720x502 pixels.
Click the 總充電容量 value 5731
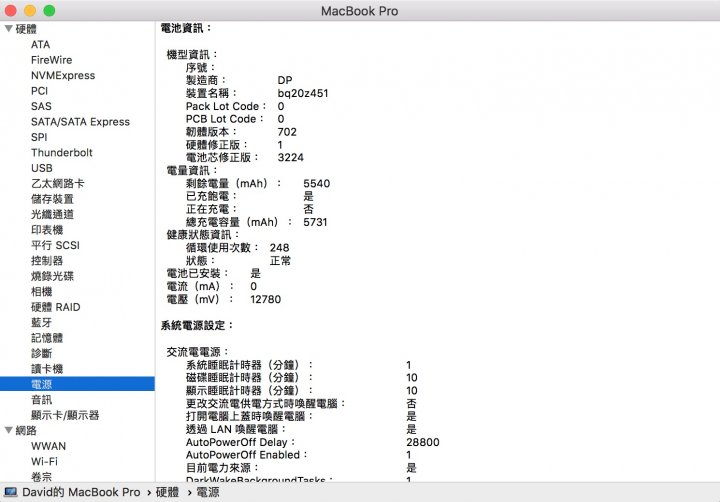[315, 222]
